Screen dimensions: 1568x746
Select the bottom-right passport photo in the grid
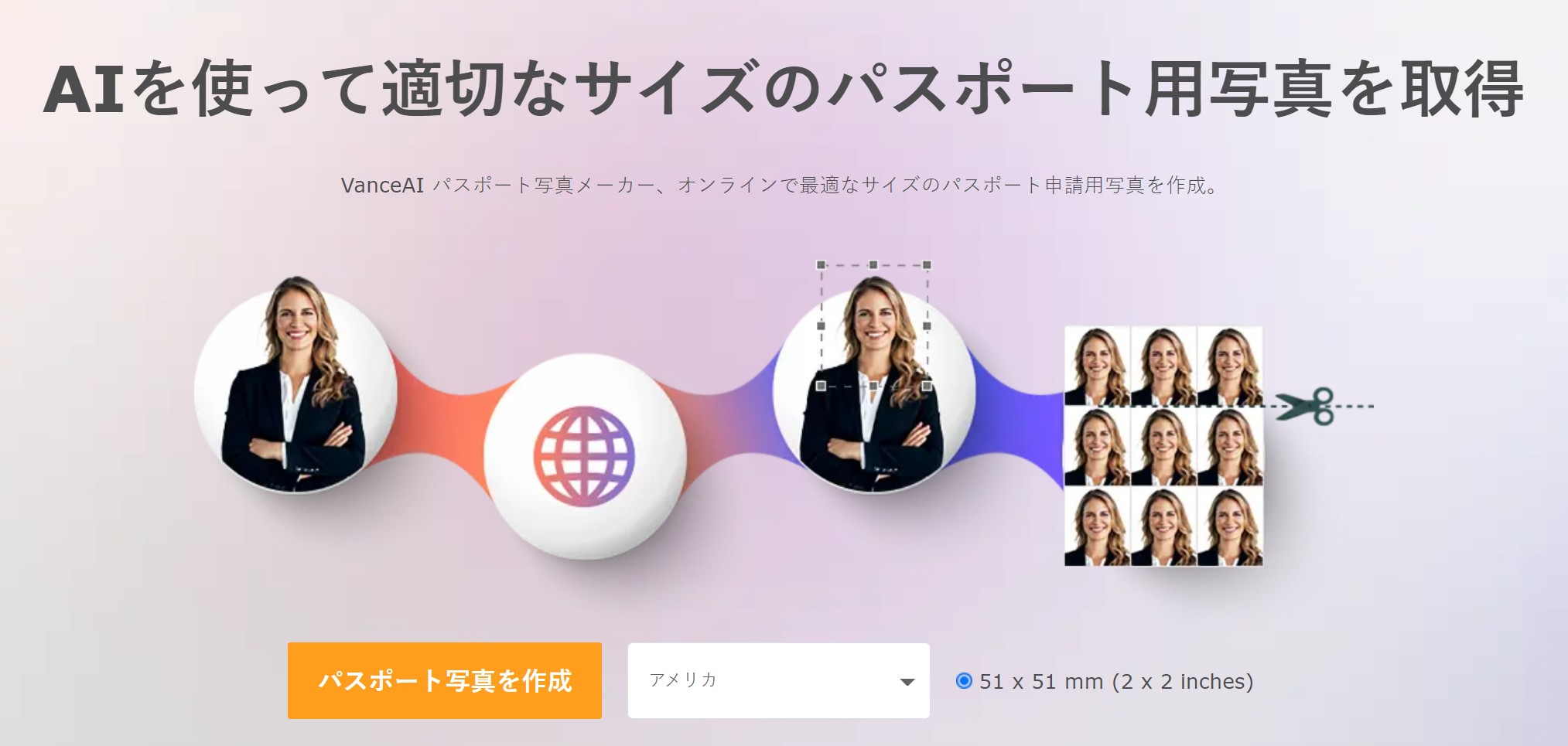tap(1230, 526)
